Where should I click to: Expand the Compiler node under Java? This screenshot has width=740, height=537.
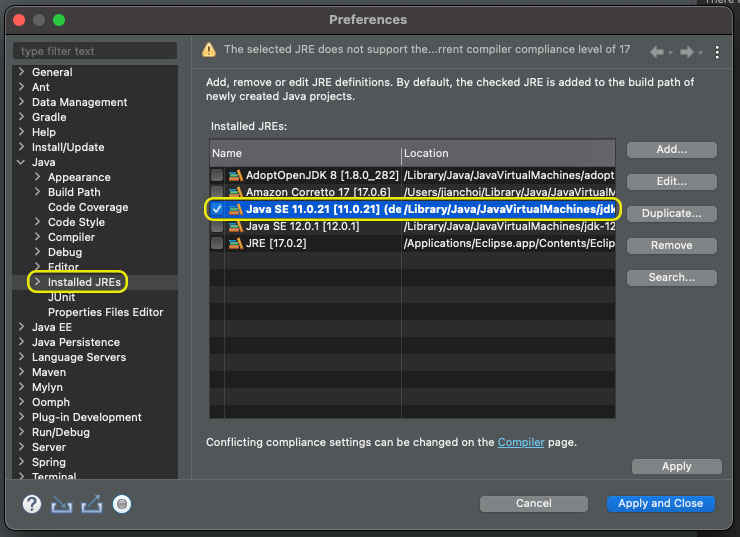[37, 237]
